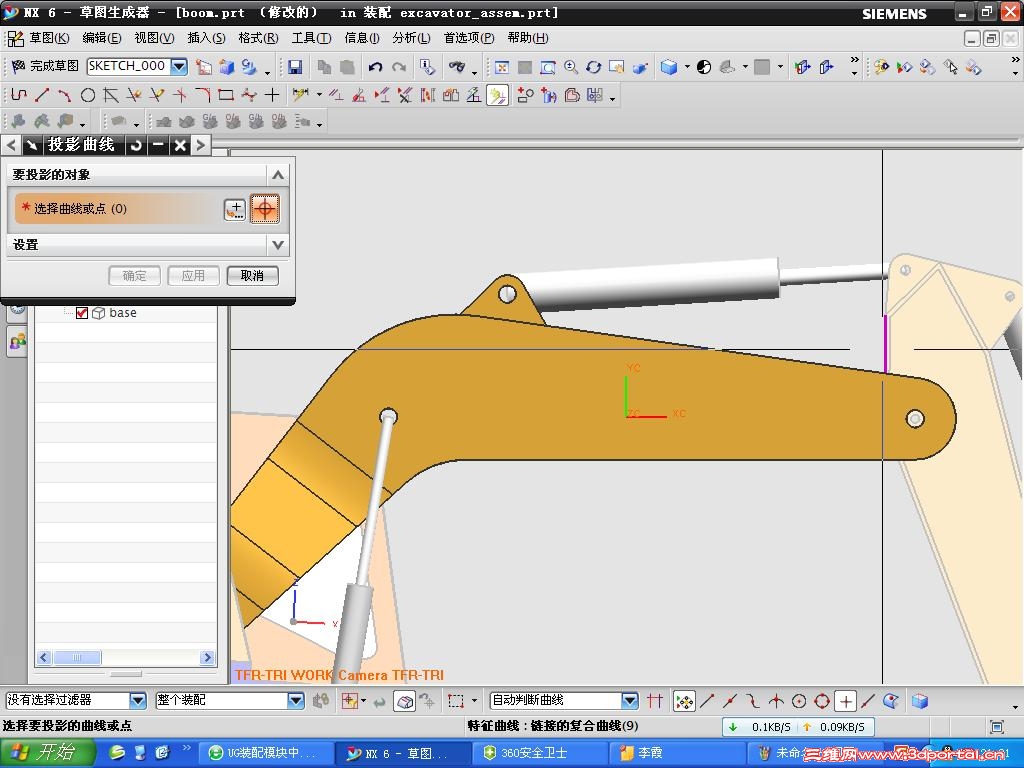Screen dimensions: 1024x768
Task: Open the selection filter dropdown (没有选择过滤器)
Action: pos(138,701)
